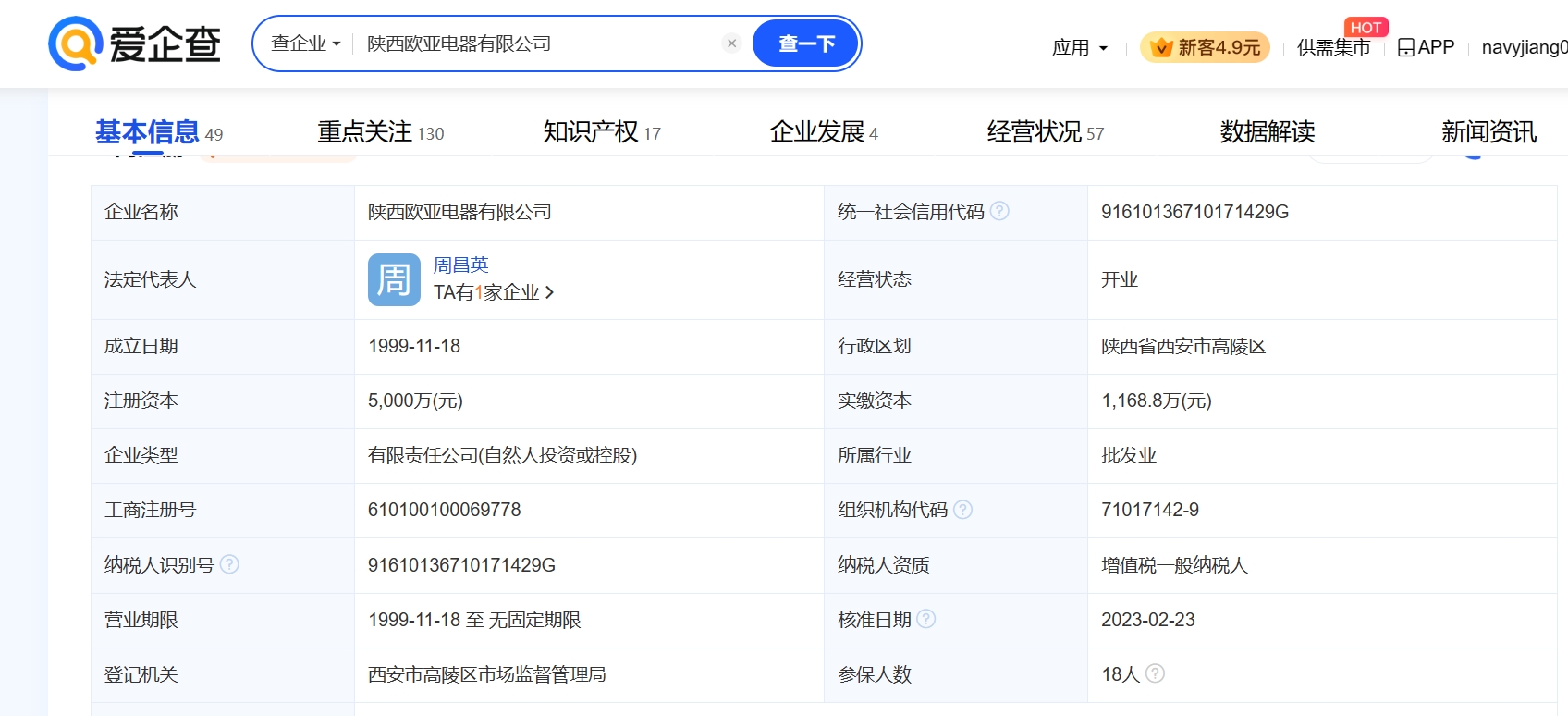The height and width of the screenshot is (716, 1568).
Task: Select organization code 71017142-9
Action: [x=1150, y=510]
